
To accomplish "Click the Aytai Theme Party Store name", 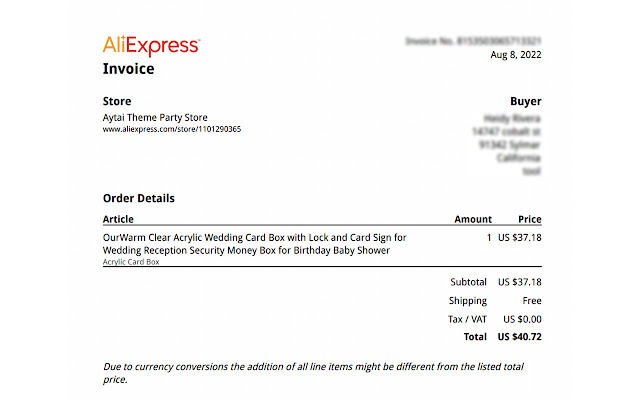I will 155,118.
